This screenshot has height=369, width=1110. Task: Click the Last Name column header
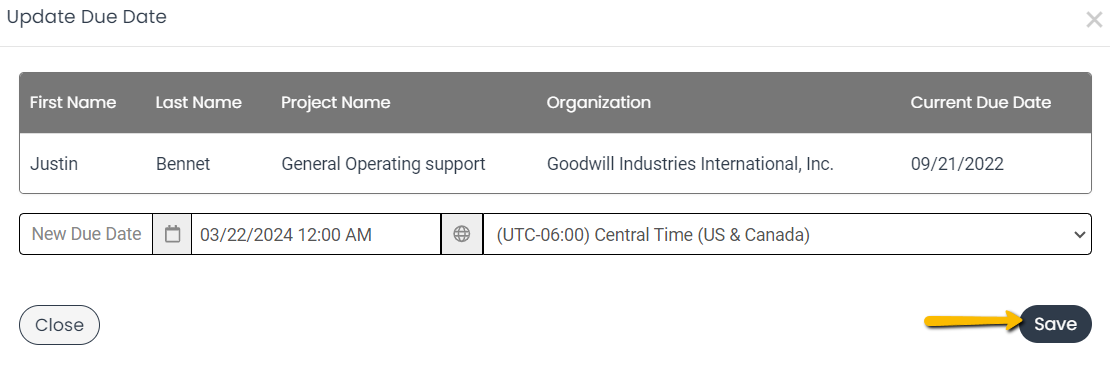tap(198, 103)
